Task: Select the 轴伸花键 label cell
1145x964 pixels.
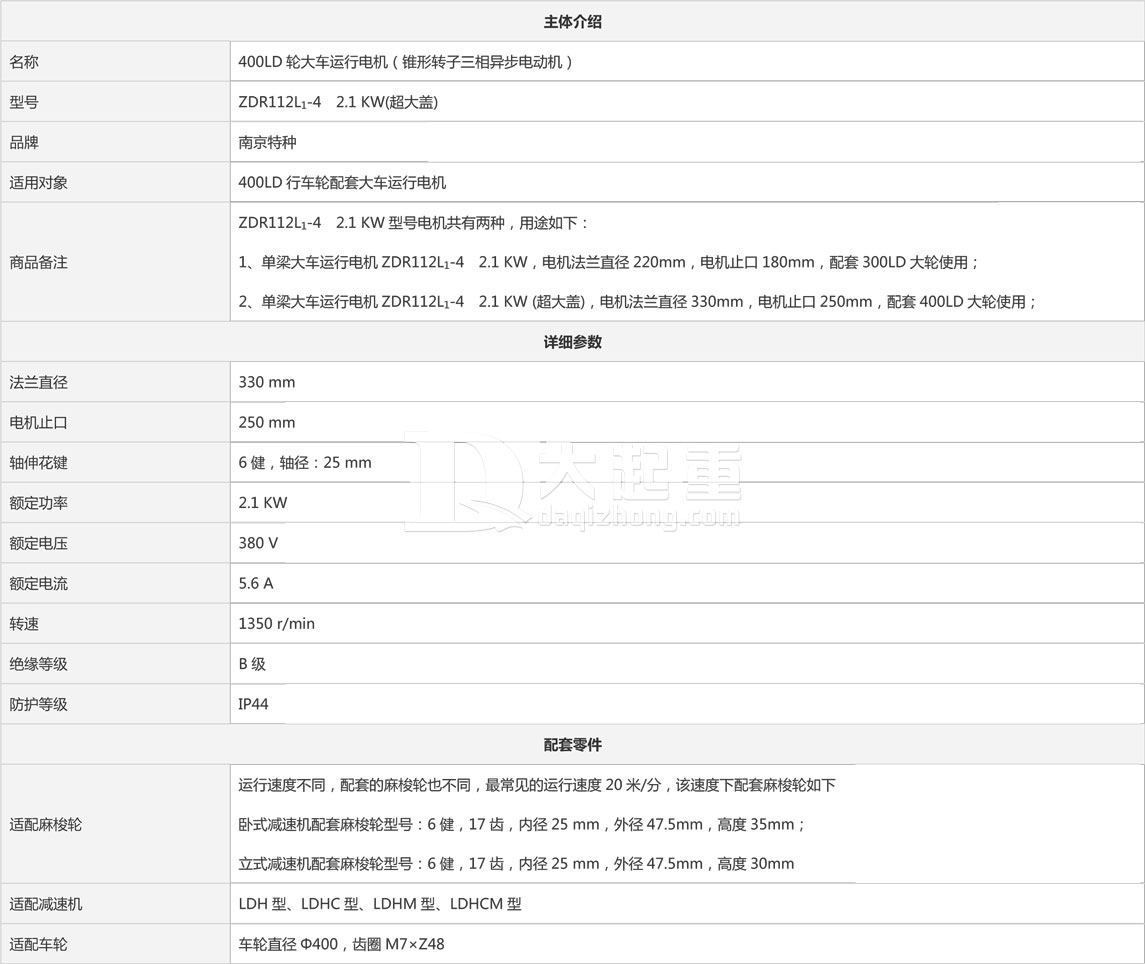Action: coord(115,462)
